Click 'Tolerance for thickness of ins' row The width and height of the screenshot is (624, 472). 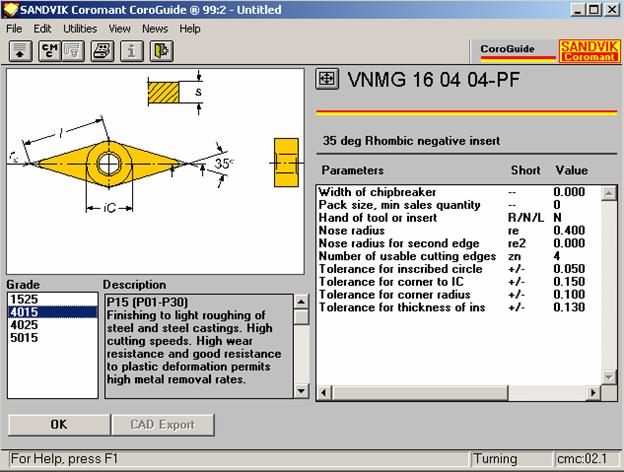pos(458,307)
